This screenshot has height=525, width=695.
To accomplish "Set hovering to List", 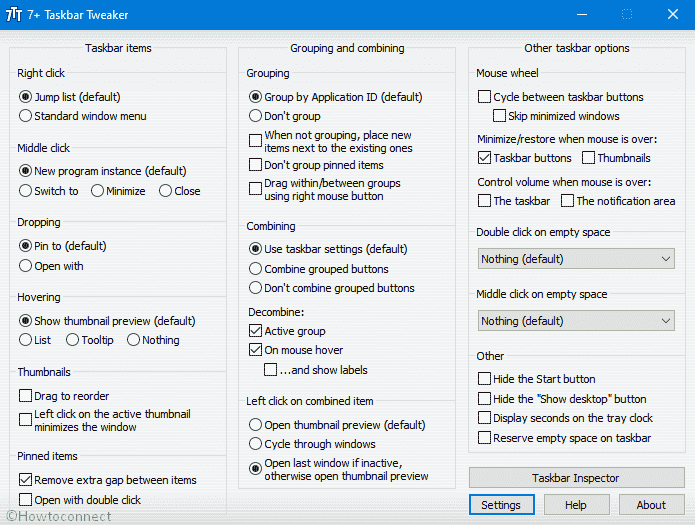I will click(26, 340).
